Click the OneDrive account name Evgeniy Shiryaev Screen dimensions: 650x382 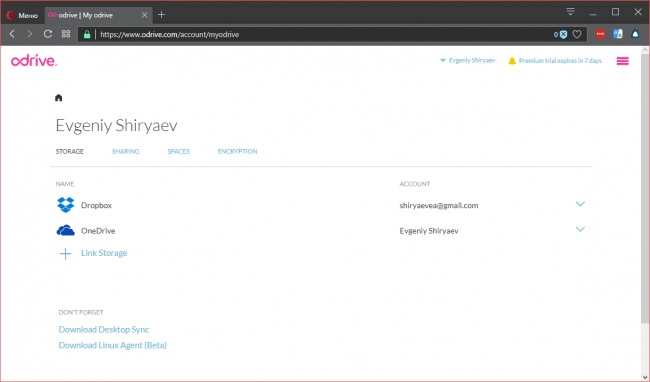429,231
